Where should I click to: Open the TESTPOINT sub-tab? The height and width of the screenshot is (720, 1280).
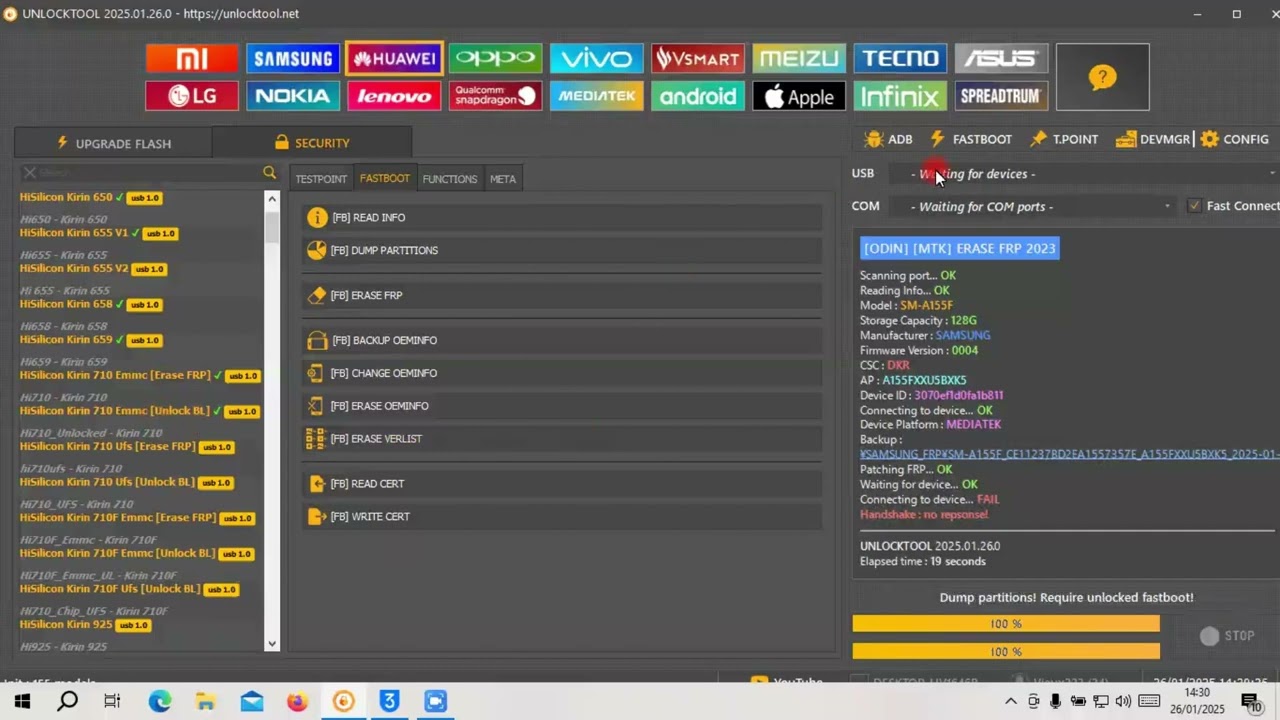coord(321,179)
